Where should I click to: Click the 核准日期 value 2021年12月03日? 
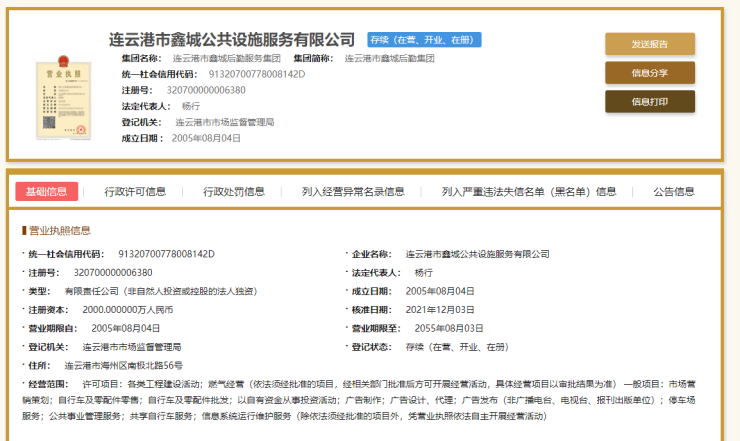coord(440,309)
